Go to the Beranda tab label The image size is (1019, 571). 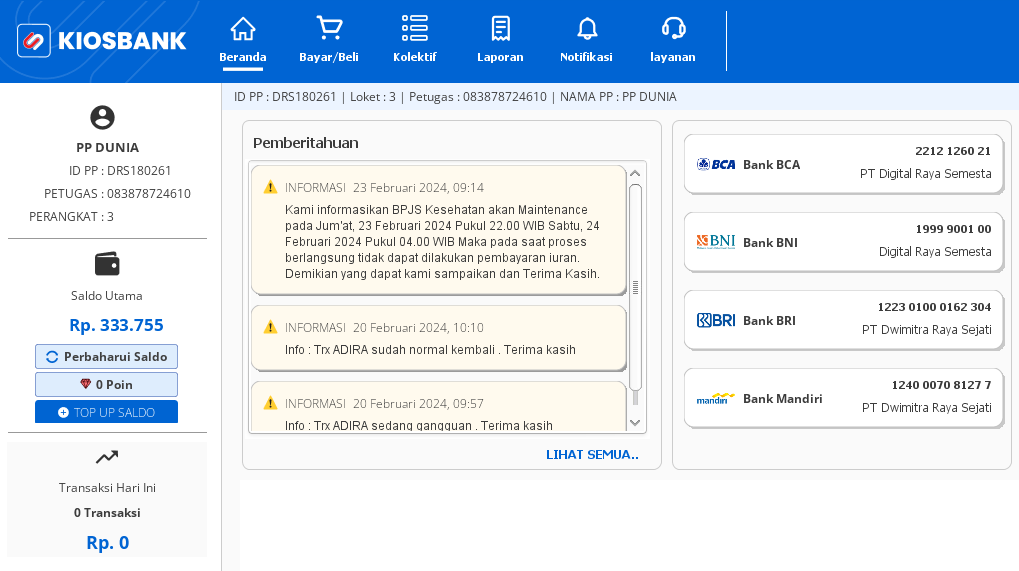point(242,57)
